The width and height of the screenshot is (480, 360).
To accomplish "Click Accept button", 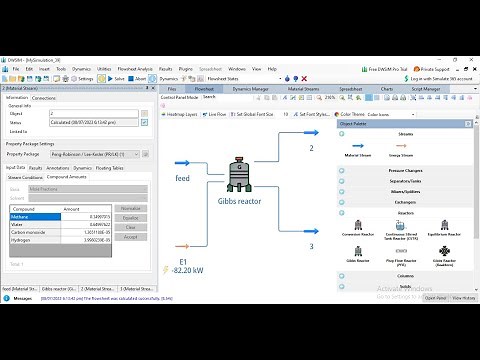I will (x=131, y=237).
